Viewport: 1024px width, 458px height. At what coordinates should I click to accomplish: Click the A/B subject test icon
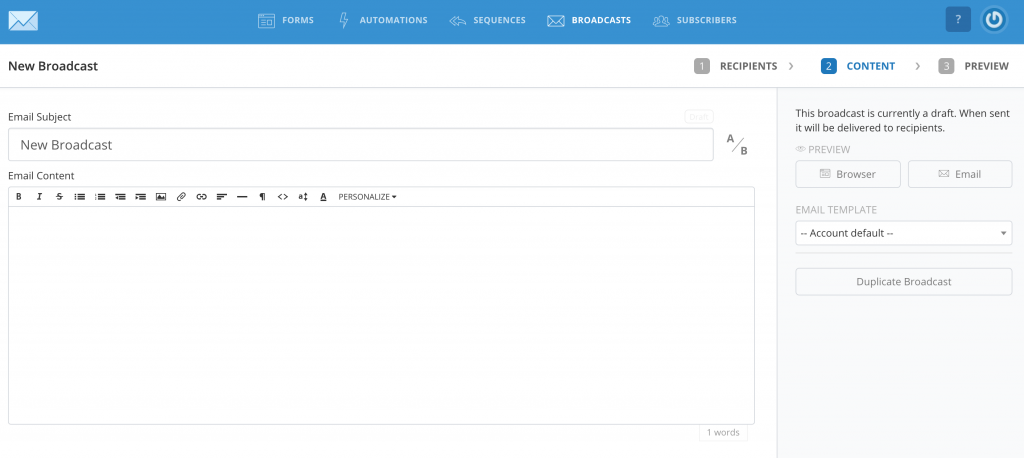click(737, 144)
